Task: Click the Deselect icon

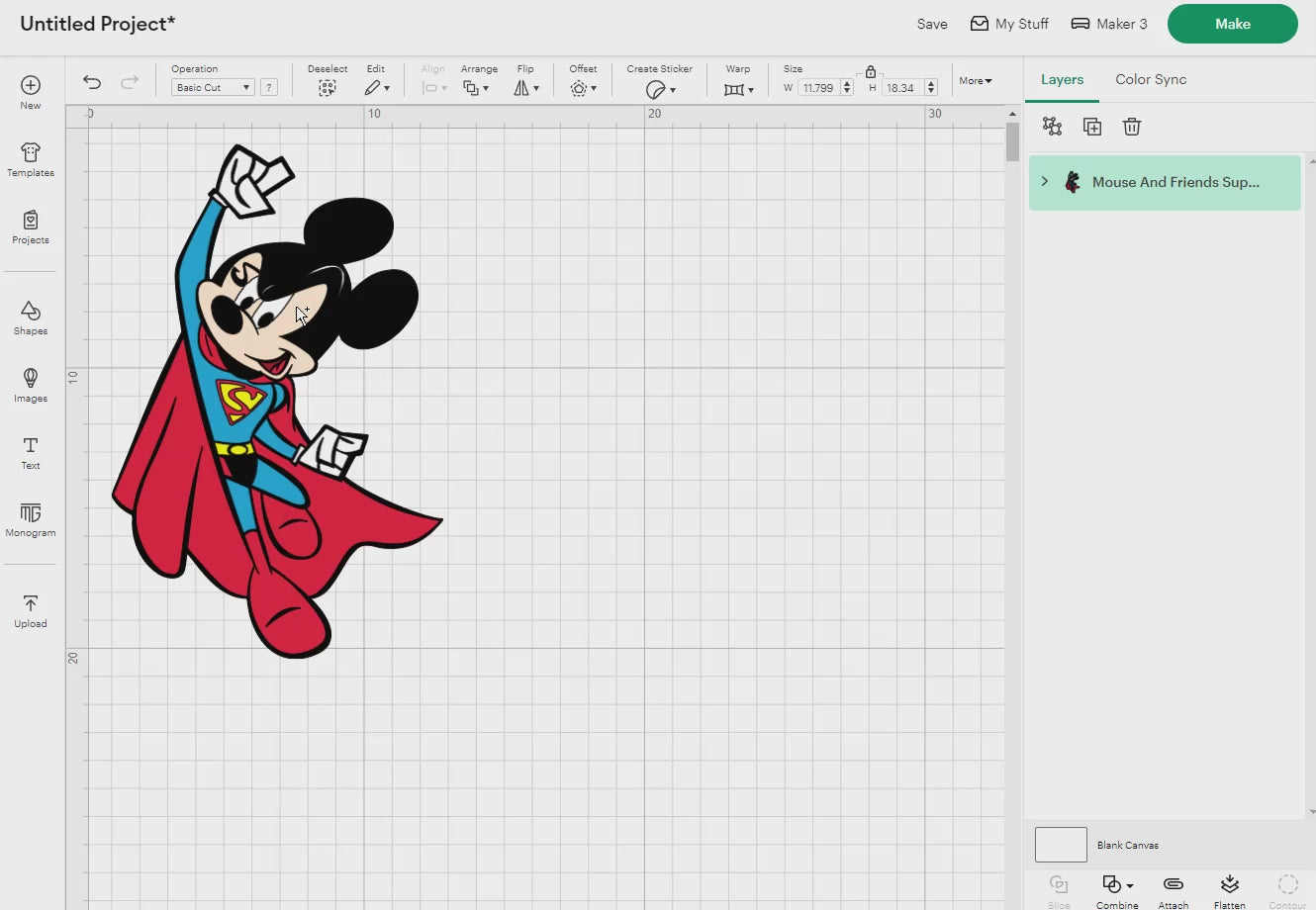Action: tap(327, 88)
